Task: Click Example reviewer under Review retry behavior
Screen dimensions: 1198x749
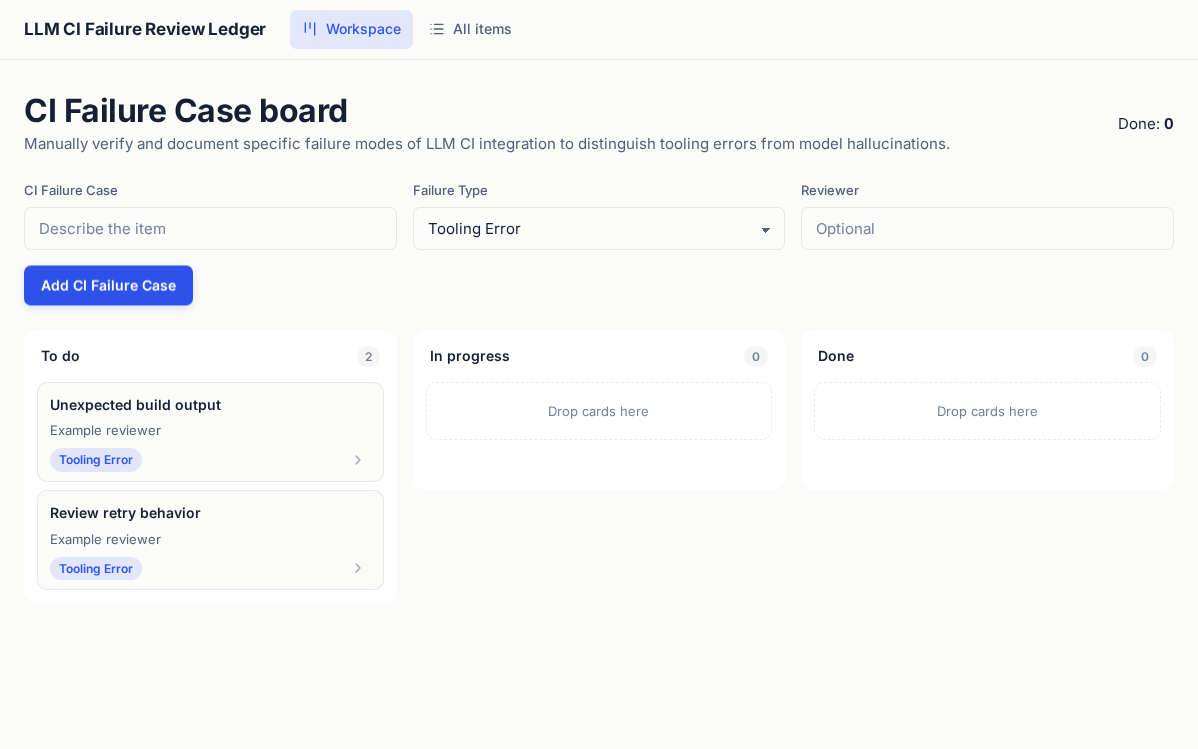Action: pos(105,540)
